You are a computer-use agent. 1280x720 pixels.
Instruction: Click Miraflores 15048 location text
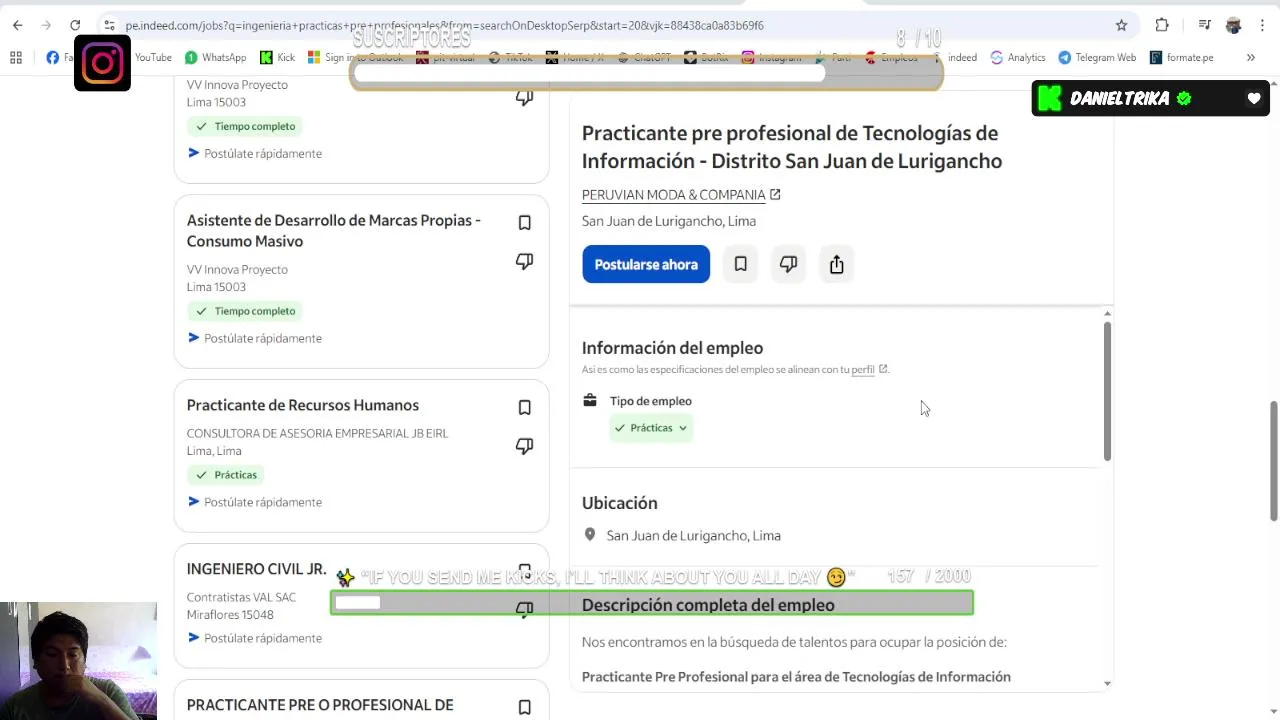tap(229, 615)
